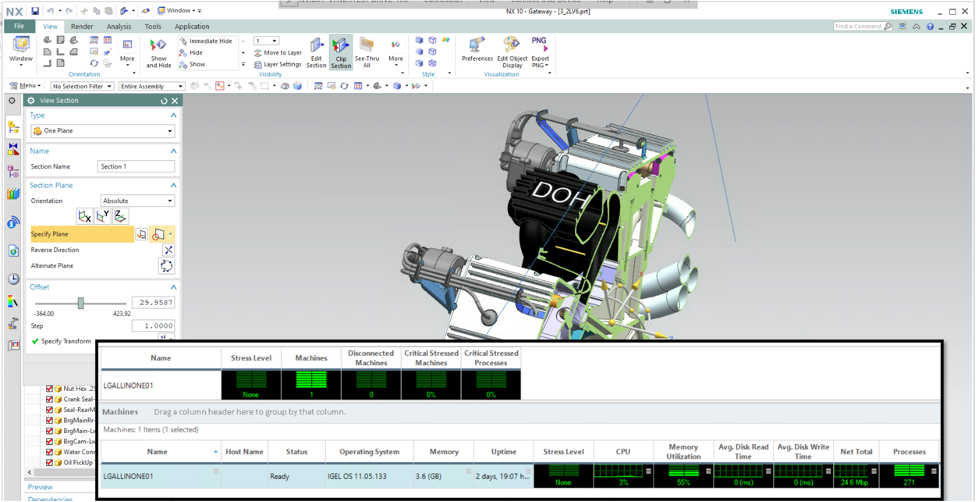Open the work layer number dropdown
Viewport: 977px width, 502px height.
[266, 41]
